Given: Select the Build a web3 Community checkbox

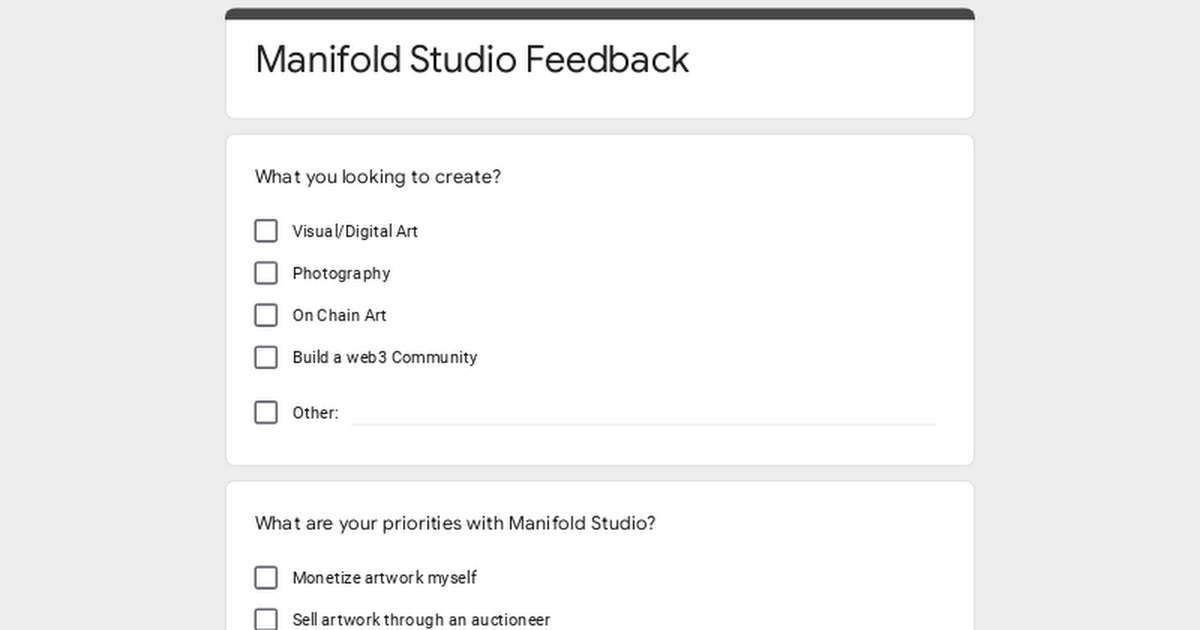Looking at the screenshot, I should [266, 357].
